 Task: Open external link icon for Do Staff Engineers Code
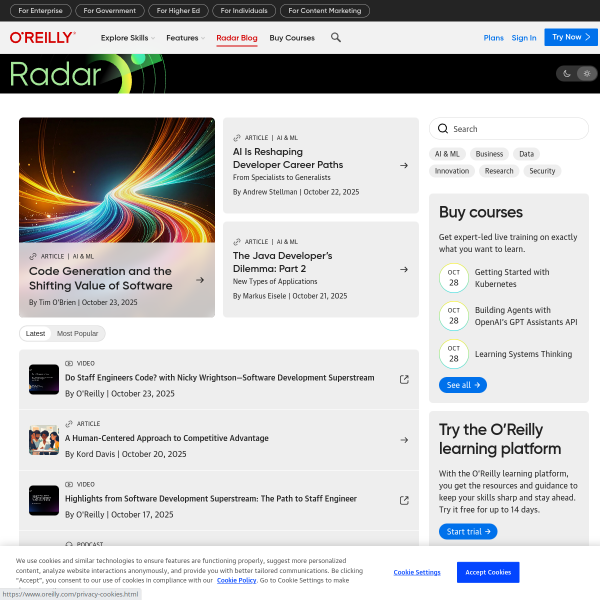404,379
